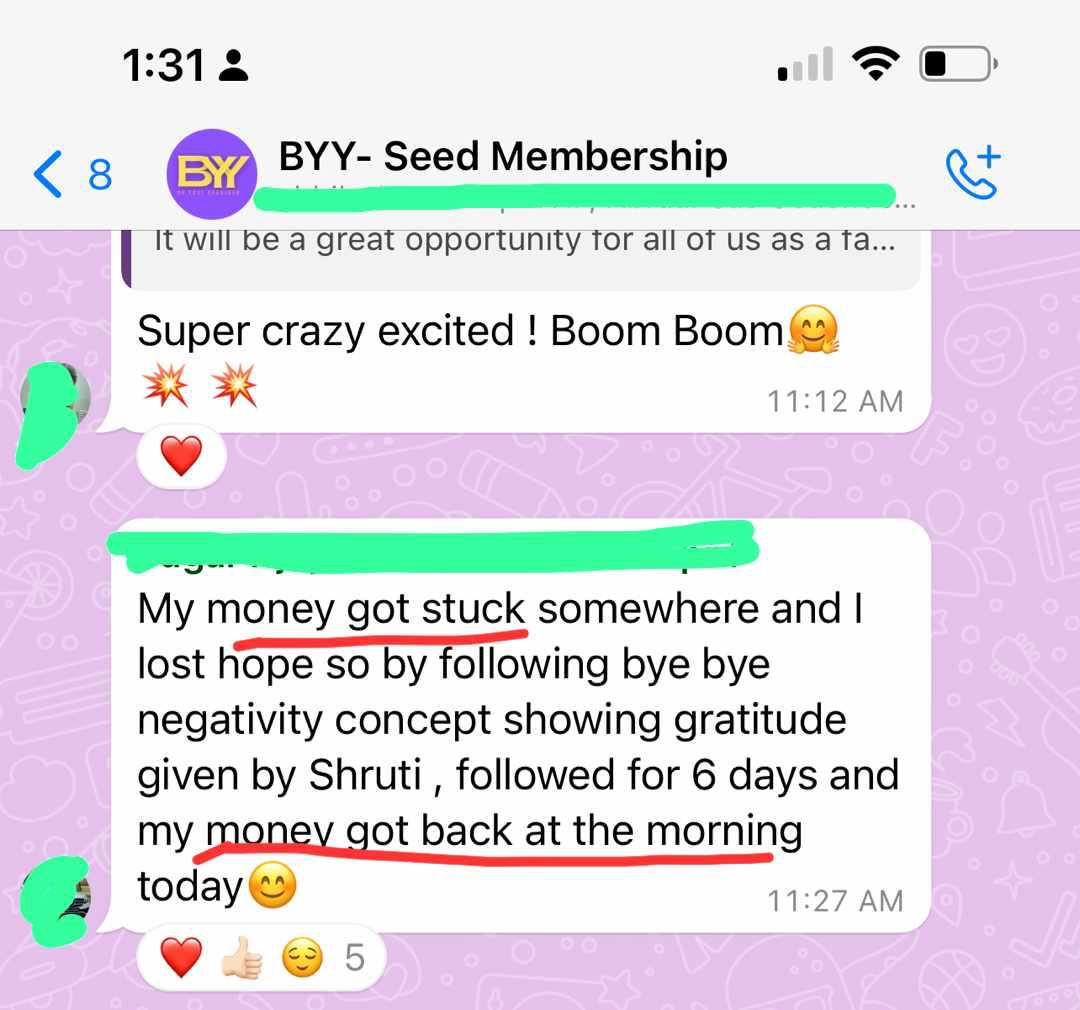Tap the Wi-Fi status icon
Image resolution: width=1080 pixels, height=1010 pixels.
[875, 64]
